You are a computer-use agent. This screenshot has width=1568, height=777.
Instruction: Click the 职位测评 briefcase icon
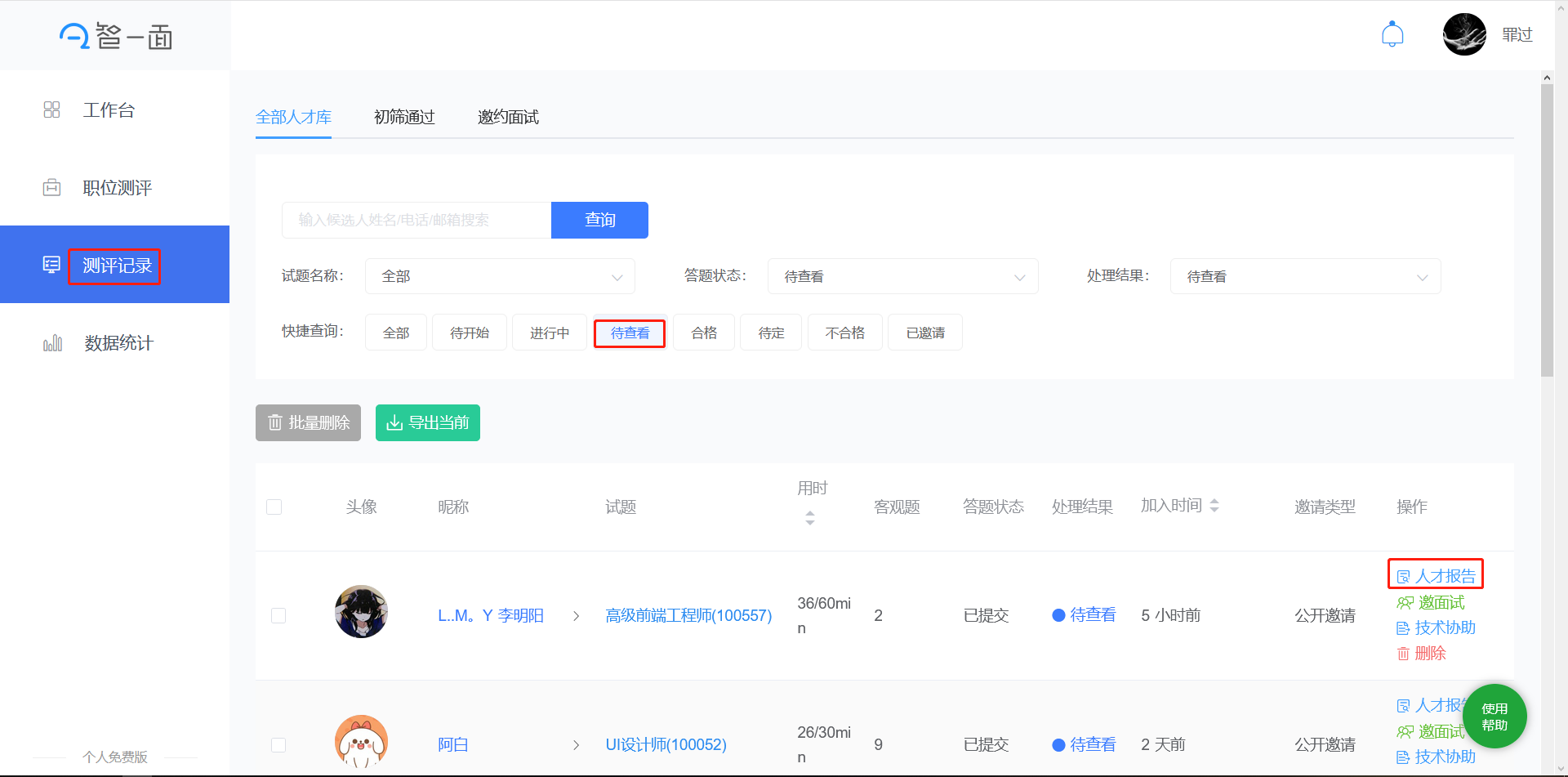51,188
